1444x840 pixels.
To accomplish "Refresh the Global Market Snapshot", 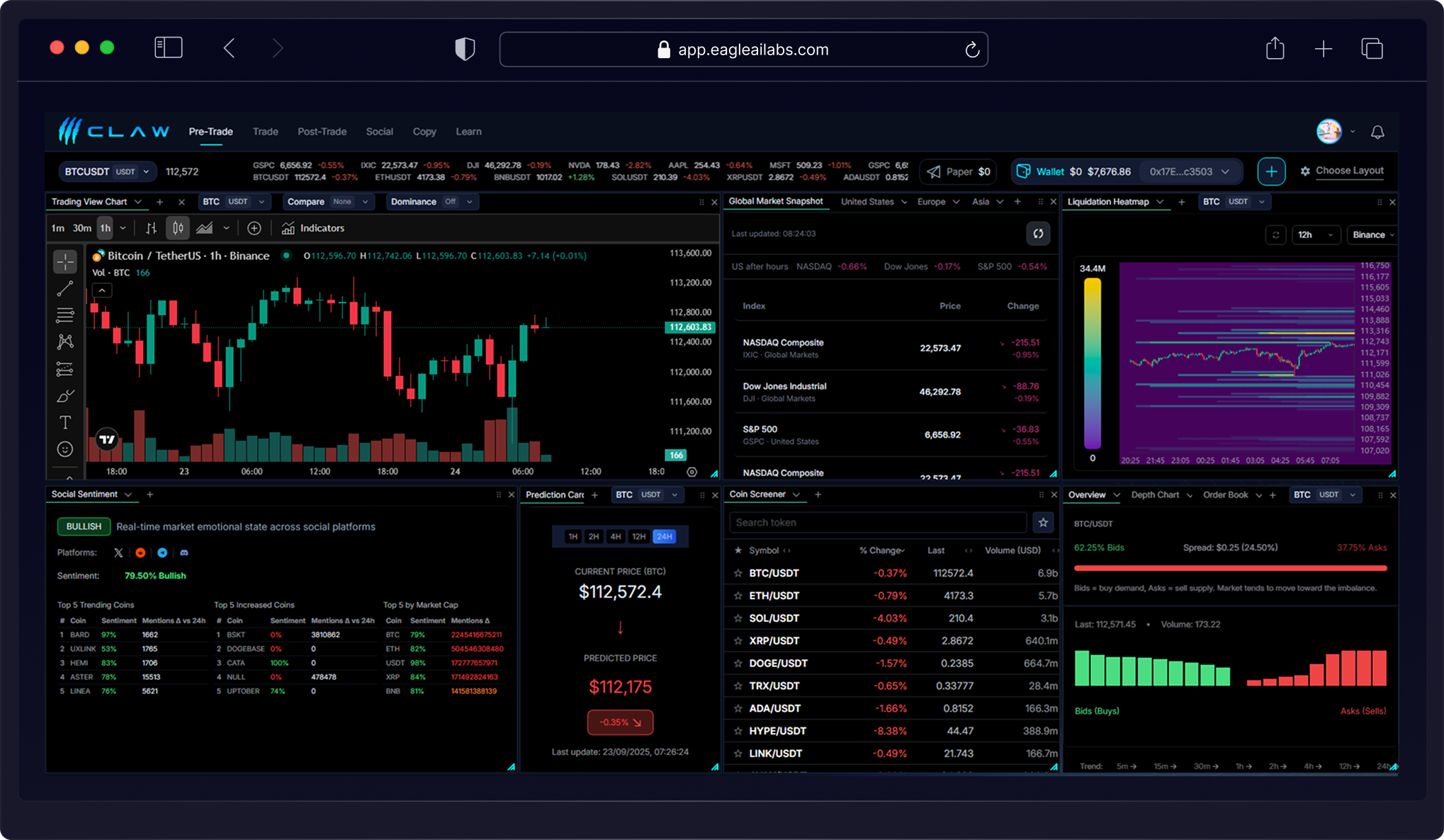I will pyautogui.click(x=1038, y=234).
